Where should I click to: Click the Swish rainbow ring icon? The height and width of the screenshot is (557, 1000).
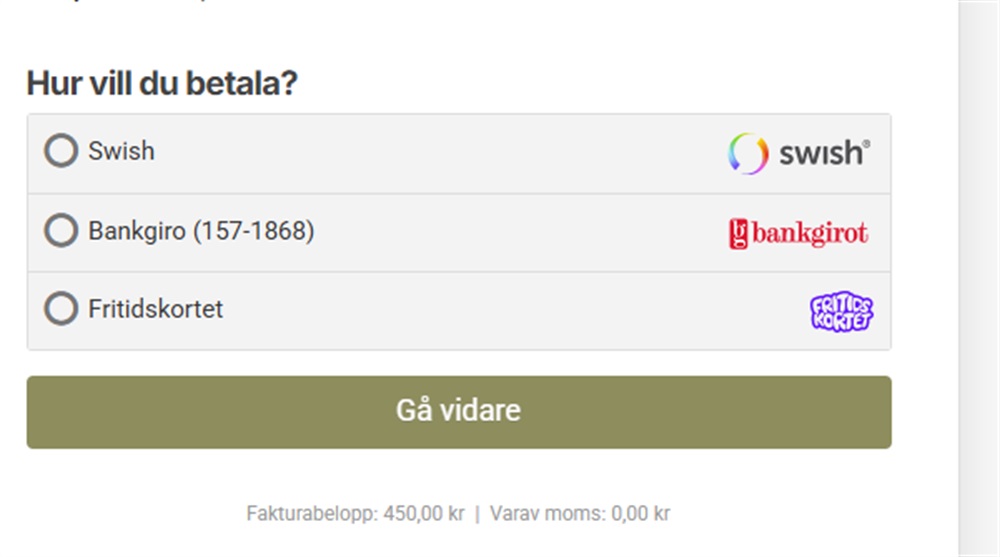[747, 154]
